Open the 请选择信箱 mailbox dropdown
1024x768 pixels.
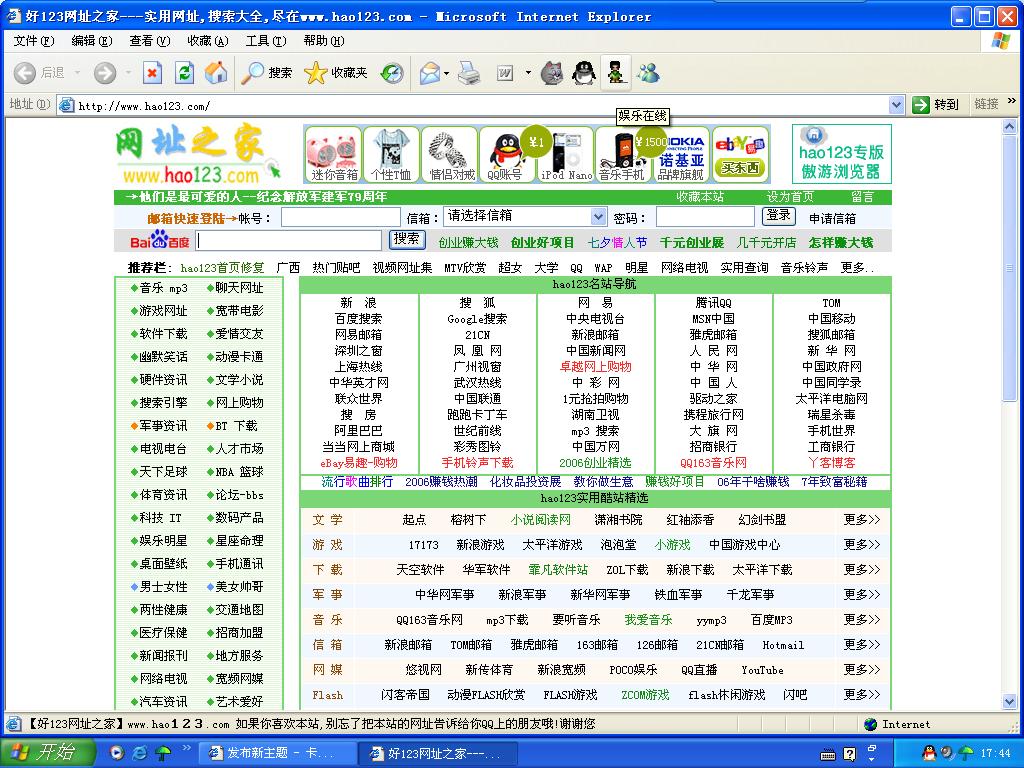click(x=525, y=216)
